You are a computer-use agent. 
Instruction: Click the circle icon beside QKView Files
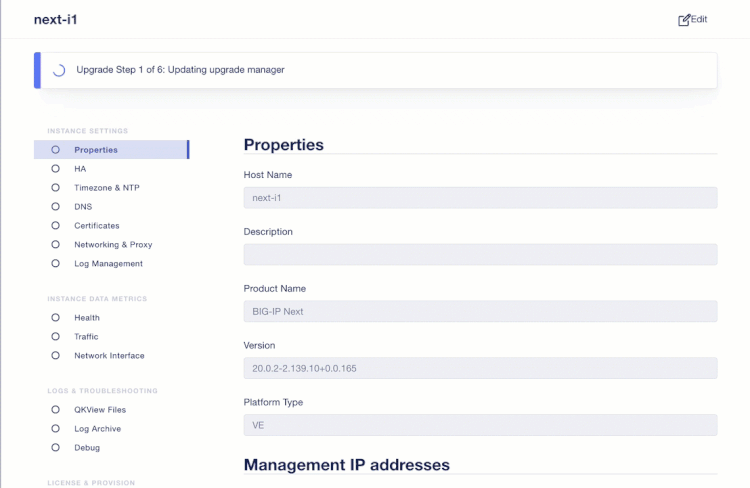pos(56,410)
